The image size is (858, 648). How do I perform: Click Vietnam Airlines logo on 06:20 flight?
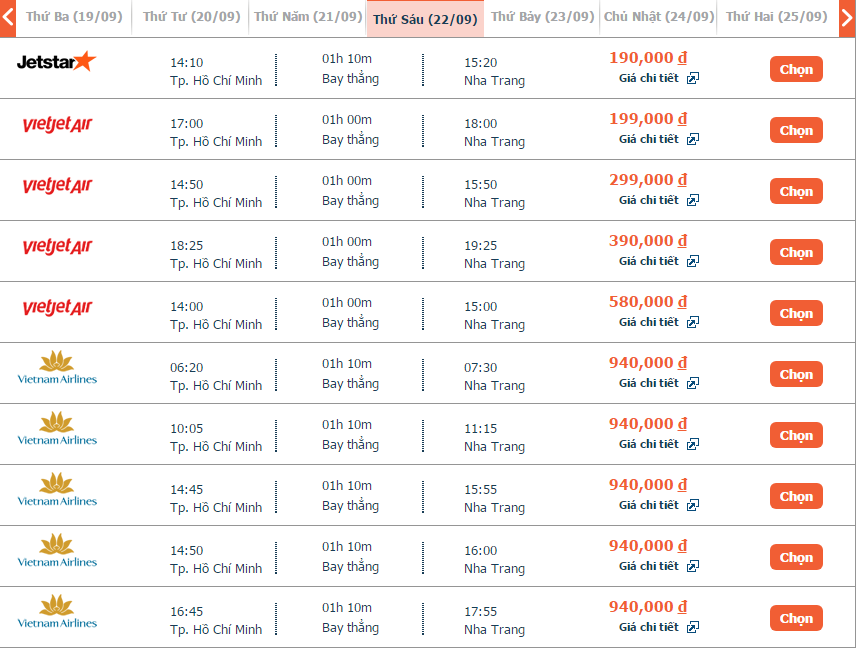pyautogui.click(x=57, y=367)
